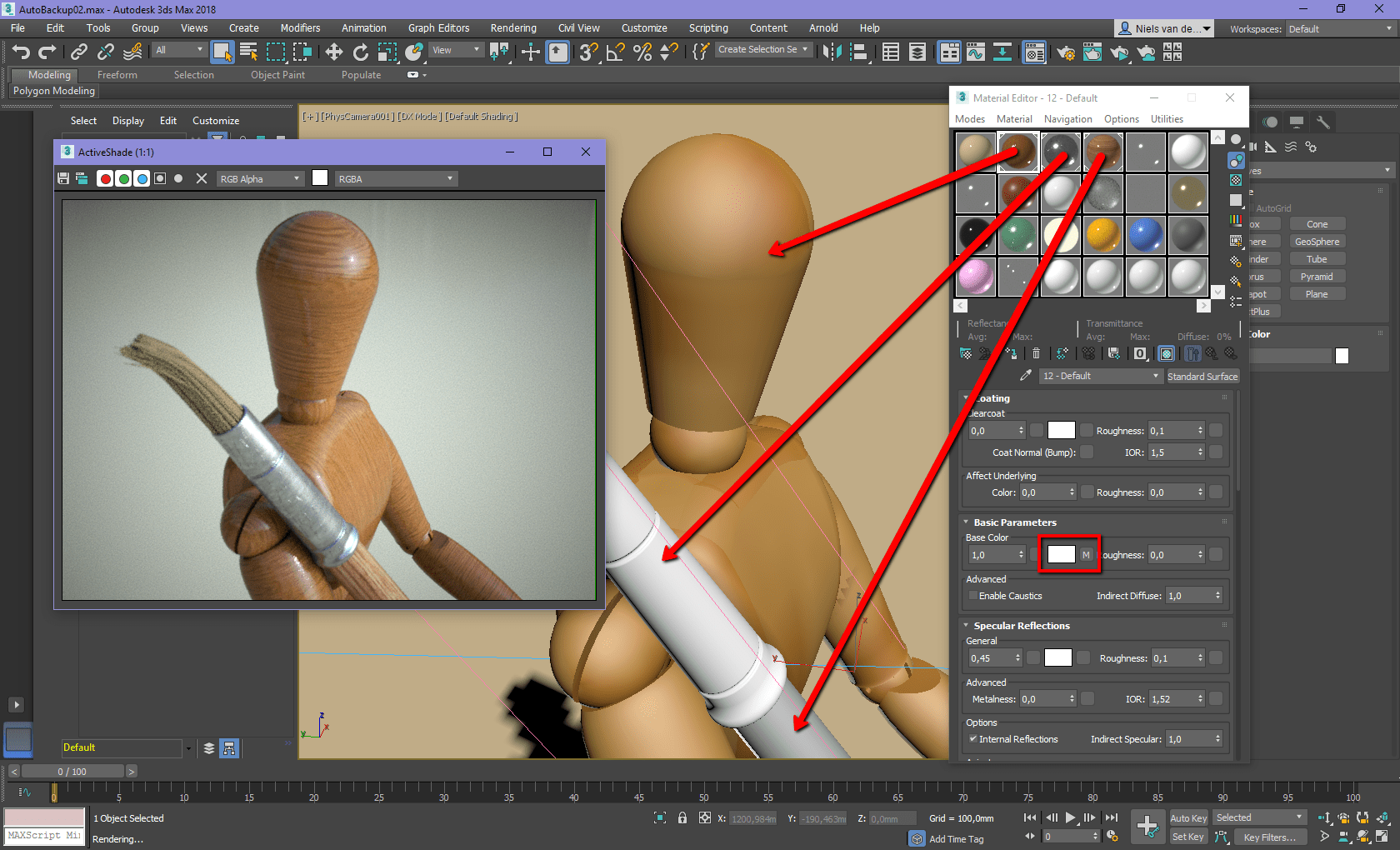
Task: Click the Standard Surface material type button
Action: [x=1202, y=377]
